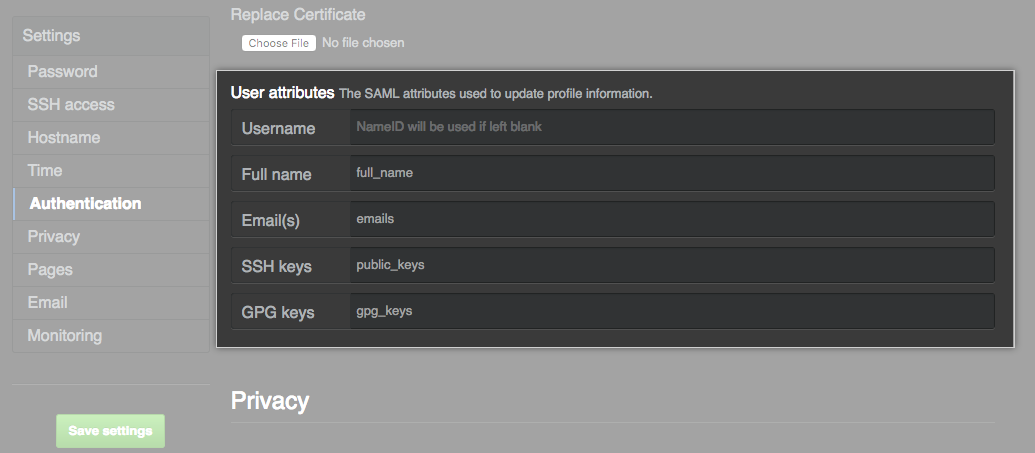
Task: Click the Email item in the sidebar
Action: [x=48, y=303]
